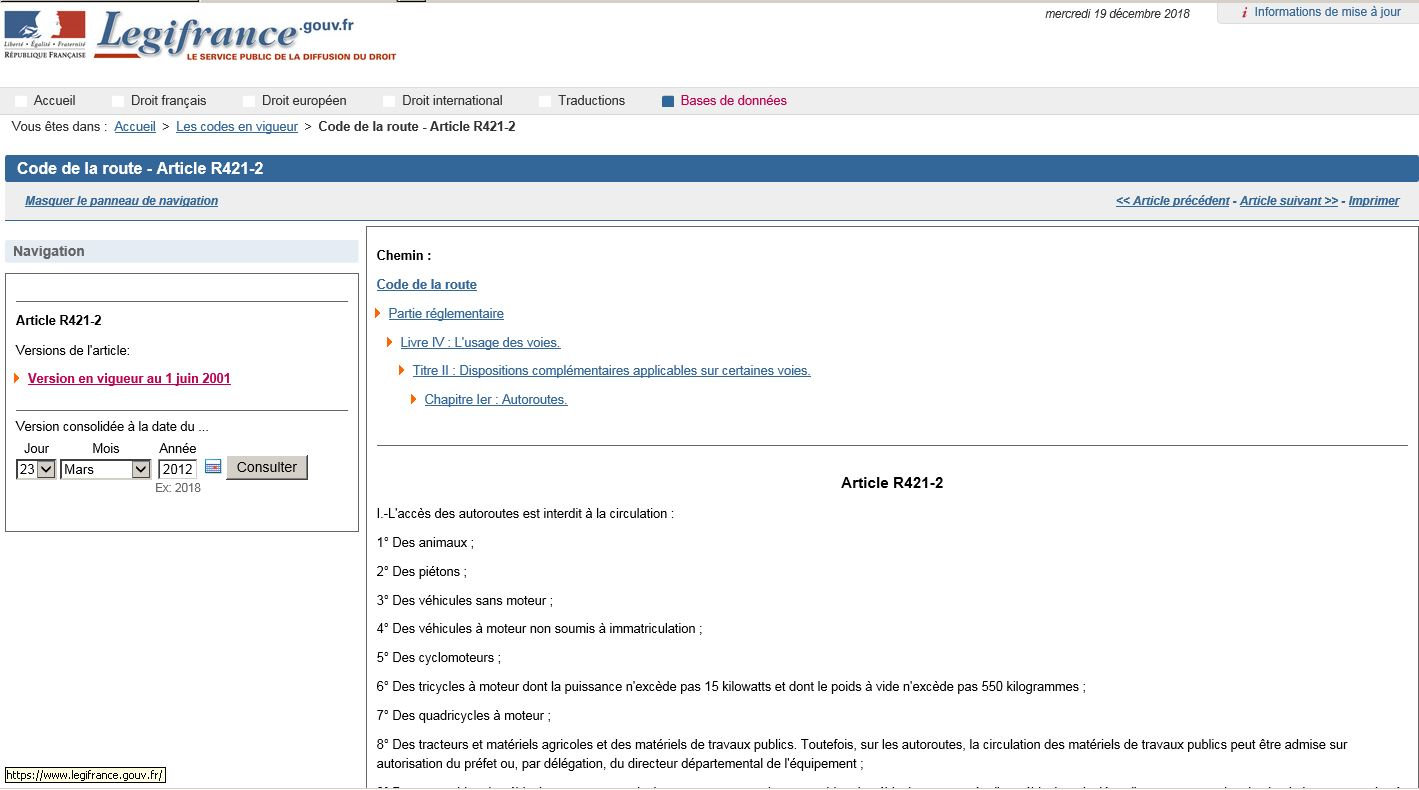Click the orange arrow beside Partie réglementaire
The height and width of the screenshot is (790, 1419).
click(x=379, y=314)
